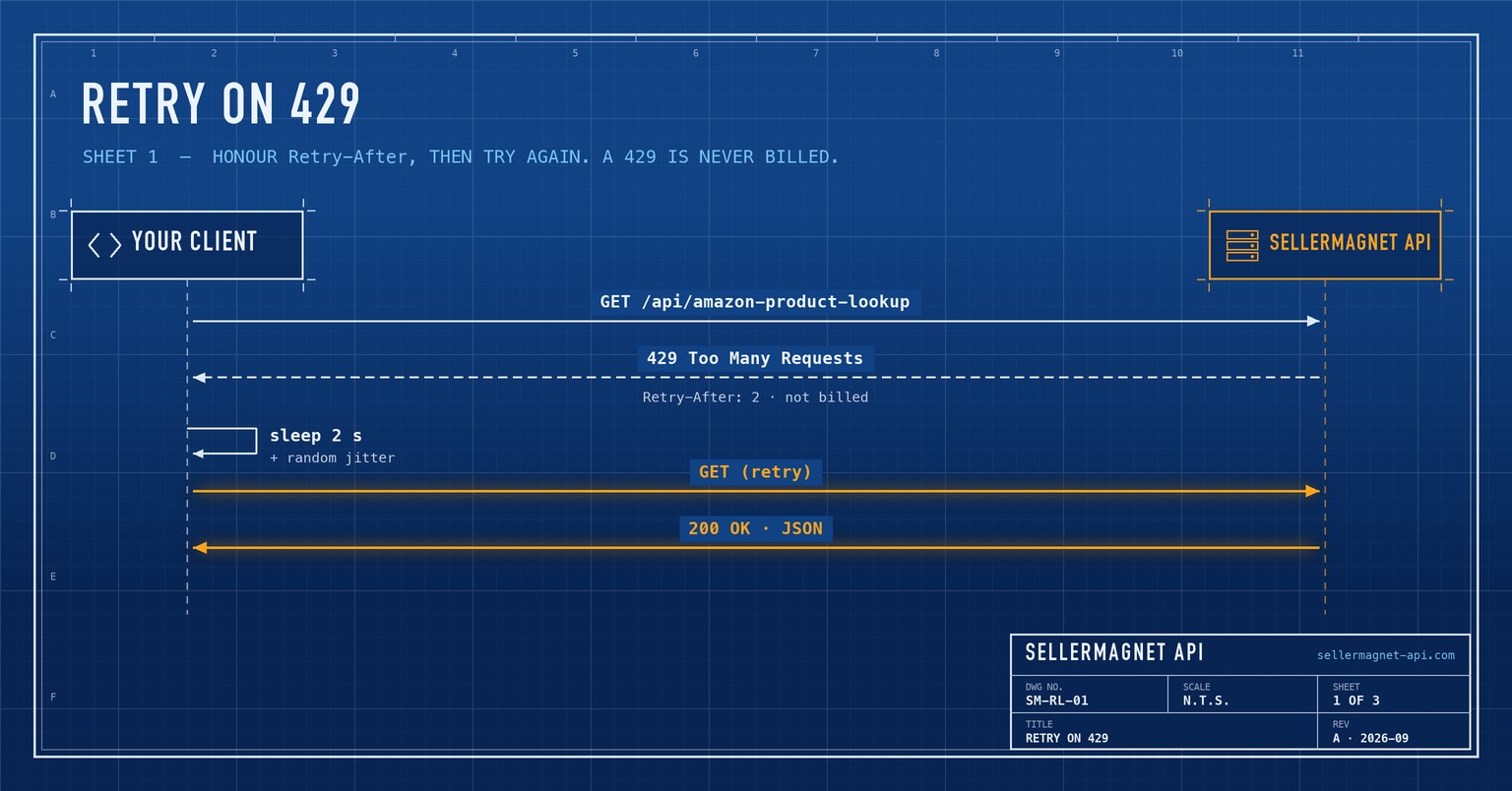
Task: Click 'SELLERMAGNET API' heading in title block
Action: point(1114,652)
